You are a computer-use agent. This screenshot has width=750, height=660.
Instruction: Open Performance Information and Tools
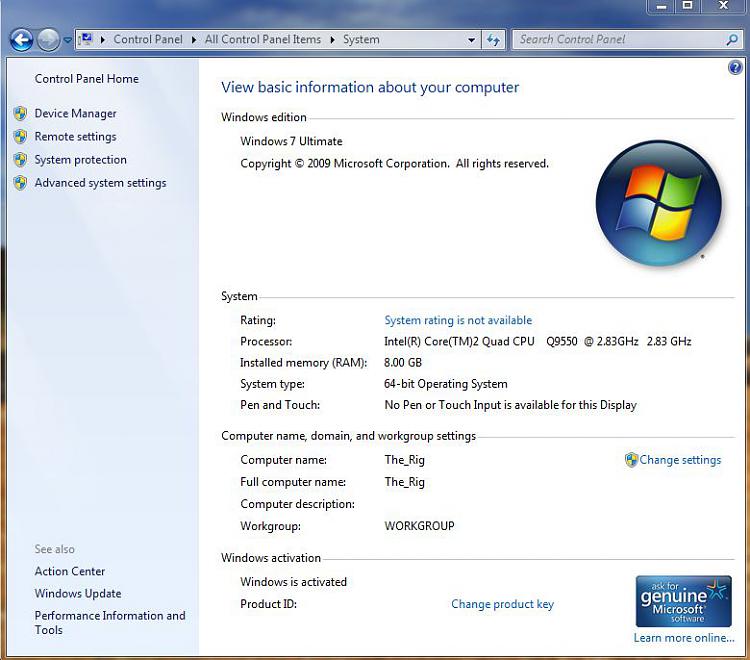[x=110, y=623]
